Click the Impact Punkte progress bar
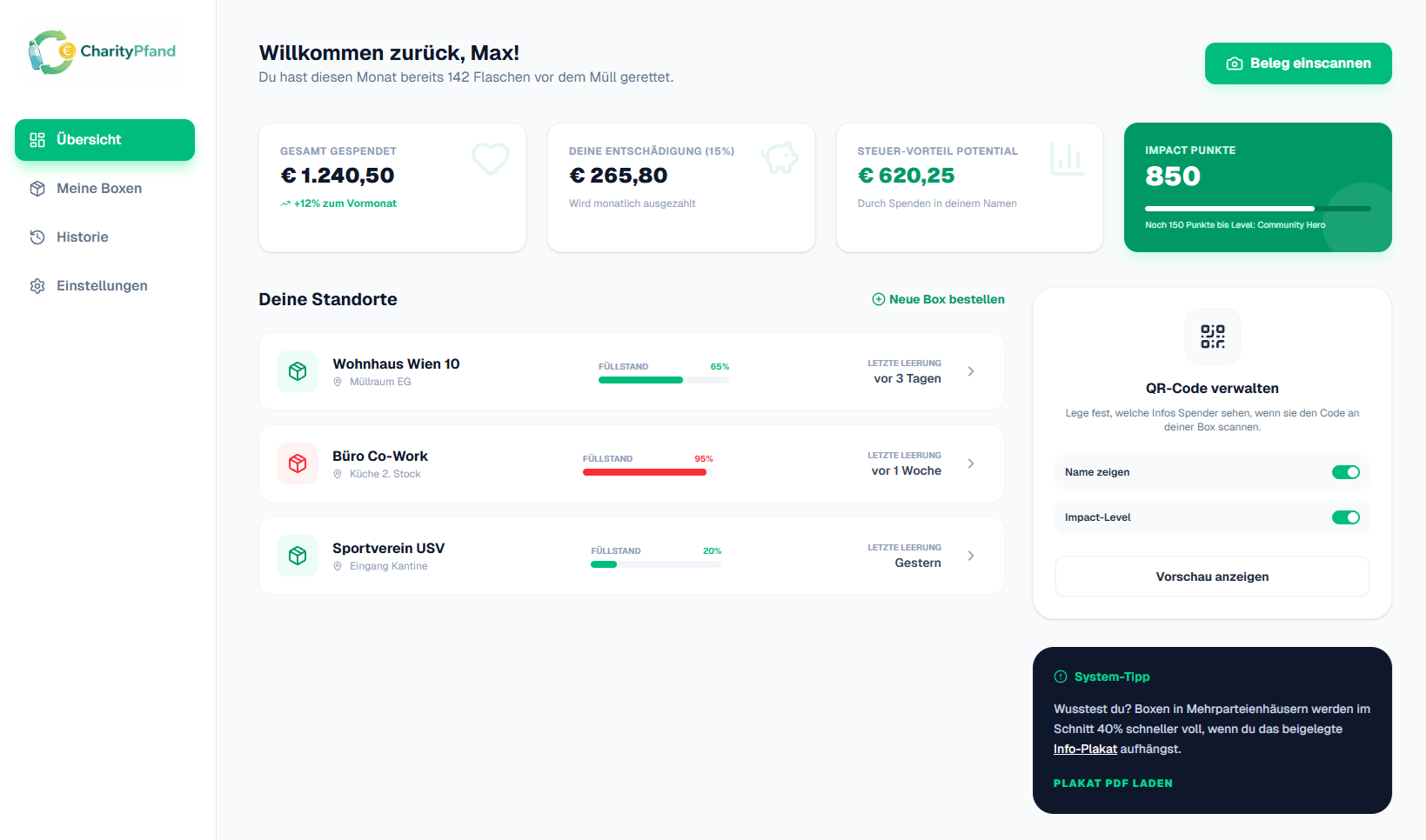The height and width of the screenshot is (840, 1426). click(1257, 209)
